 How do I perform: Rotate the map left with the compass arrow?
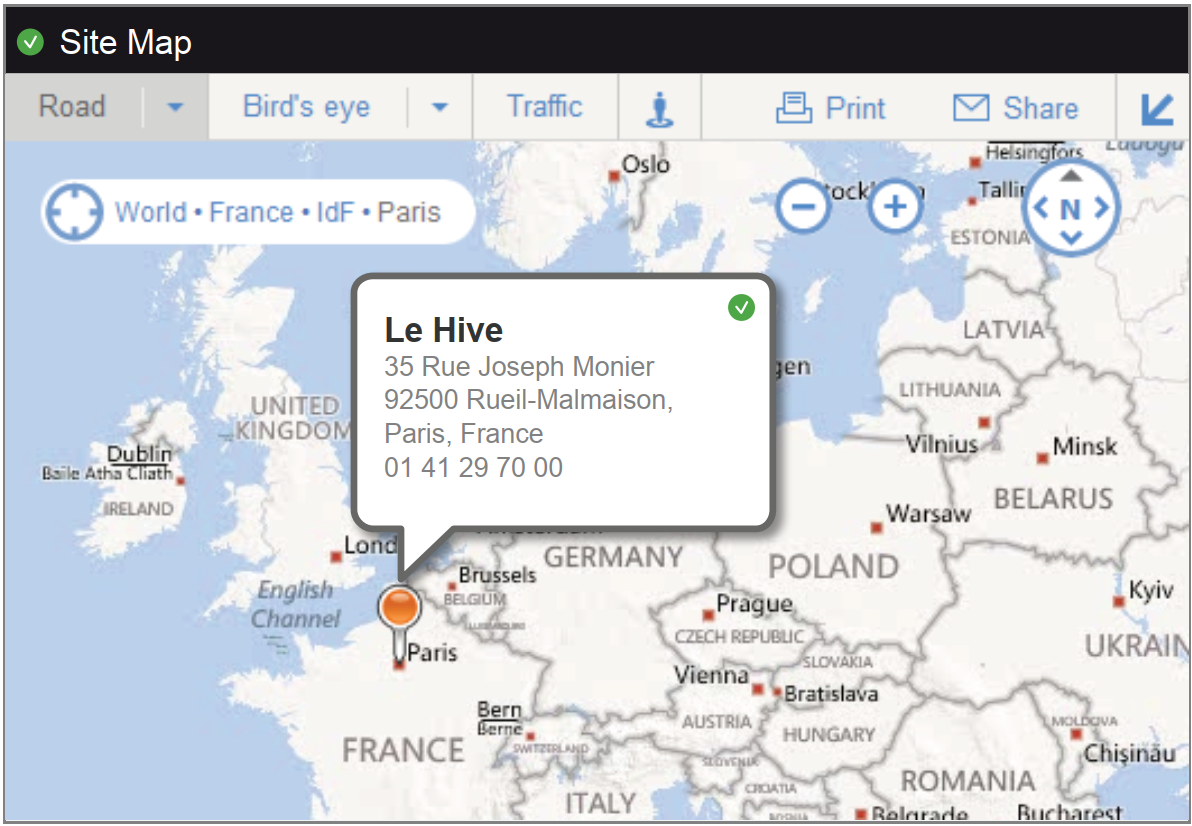coord(1041,207)
